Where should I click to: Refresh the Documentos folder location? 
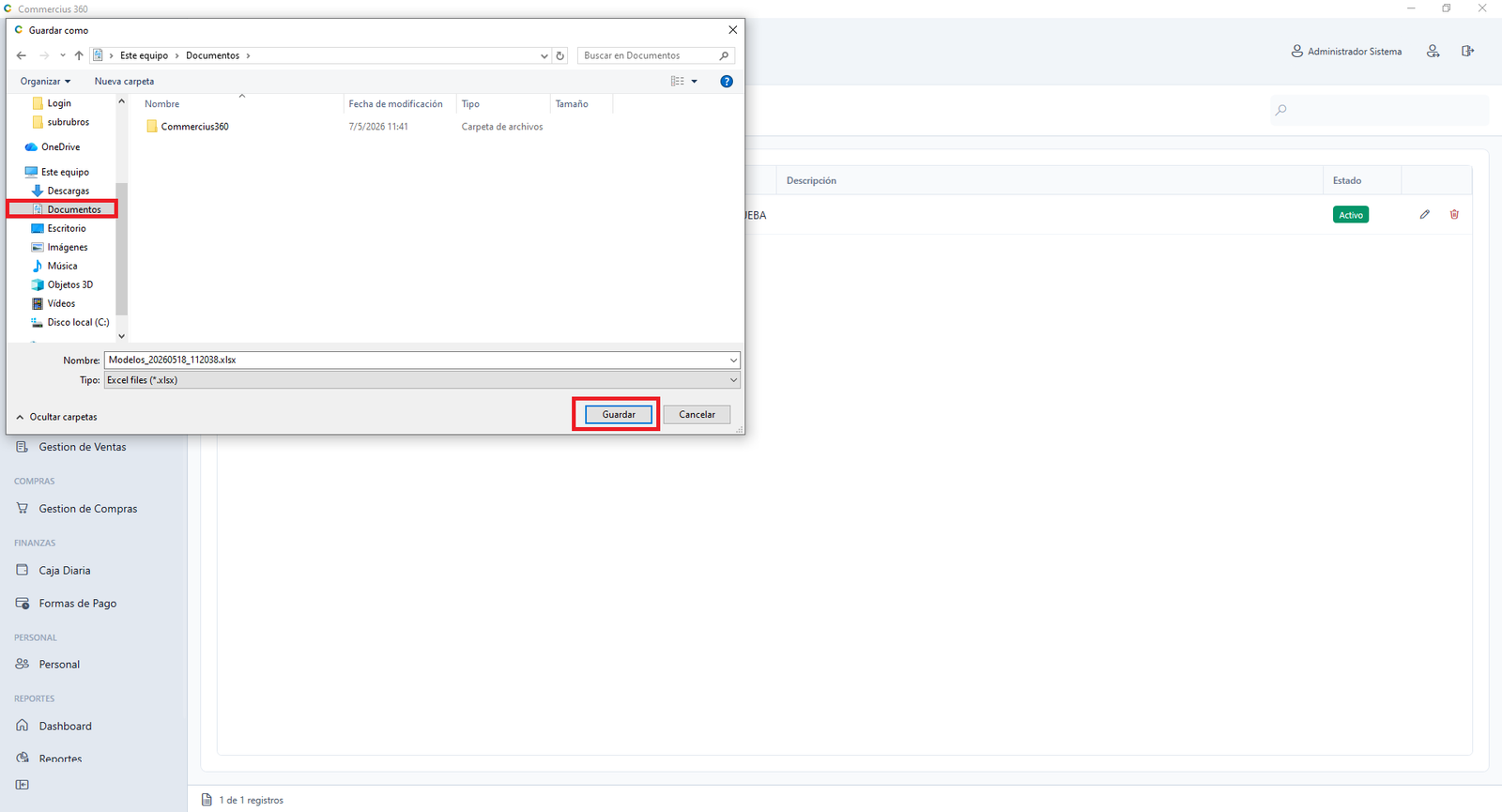(x=560, y=55)
